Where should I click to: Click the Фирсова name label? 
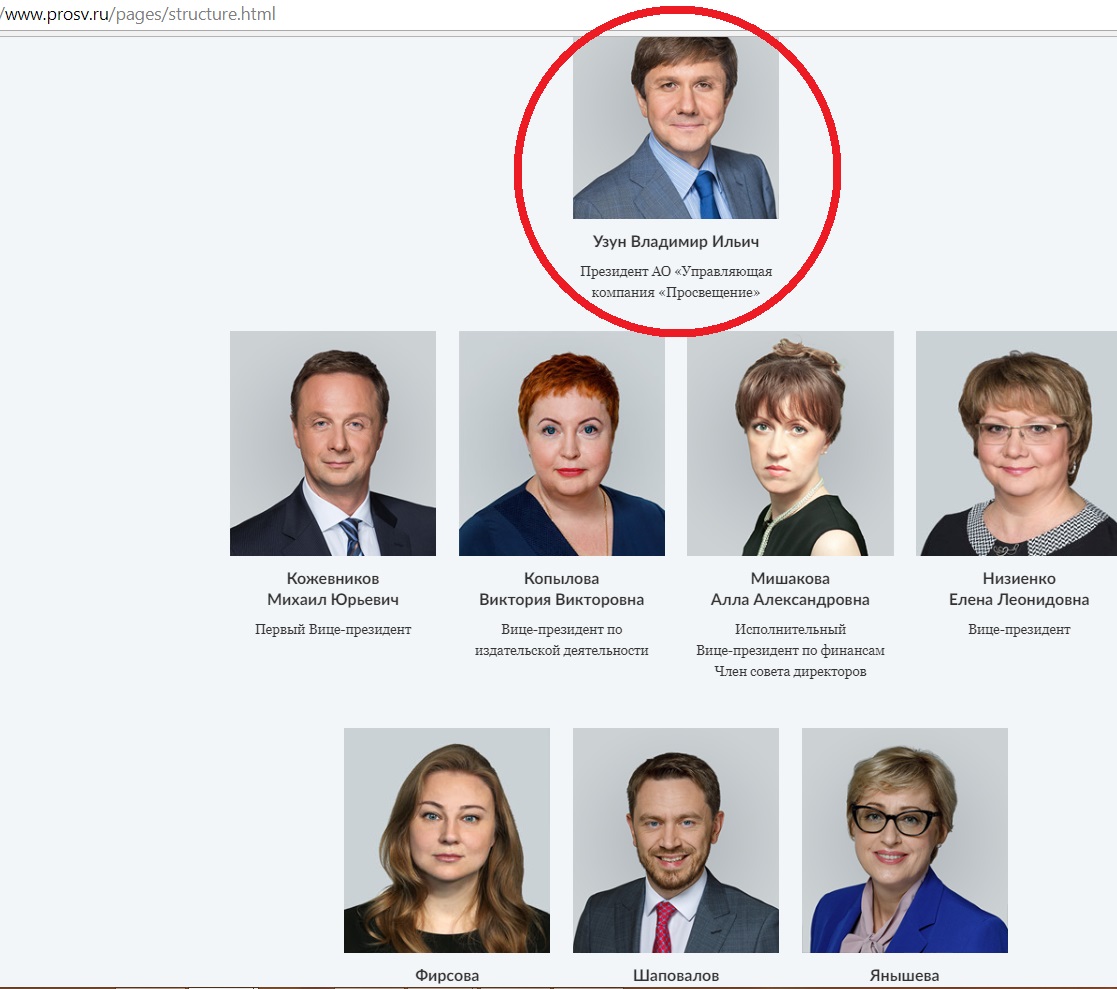pos(447,975)
